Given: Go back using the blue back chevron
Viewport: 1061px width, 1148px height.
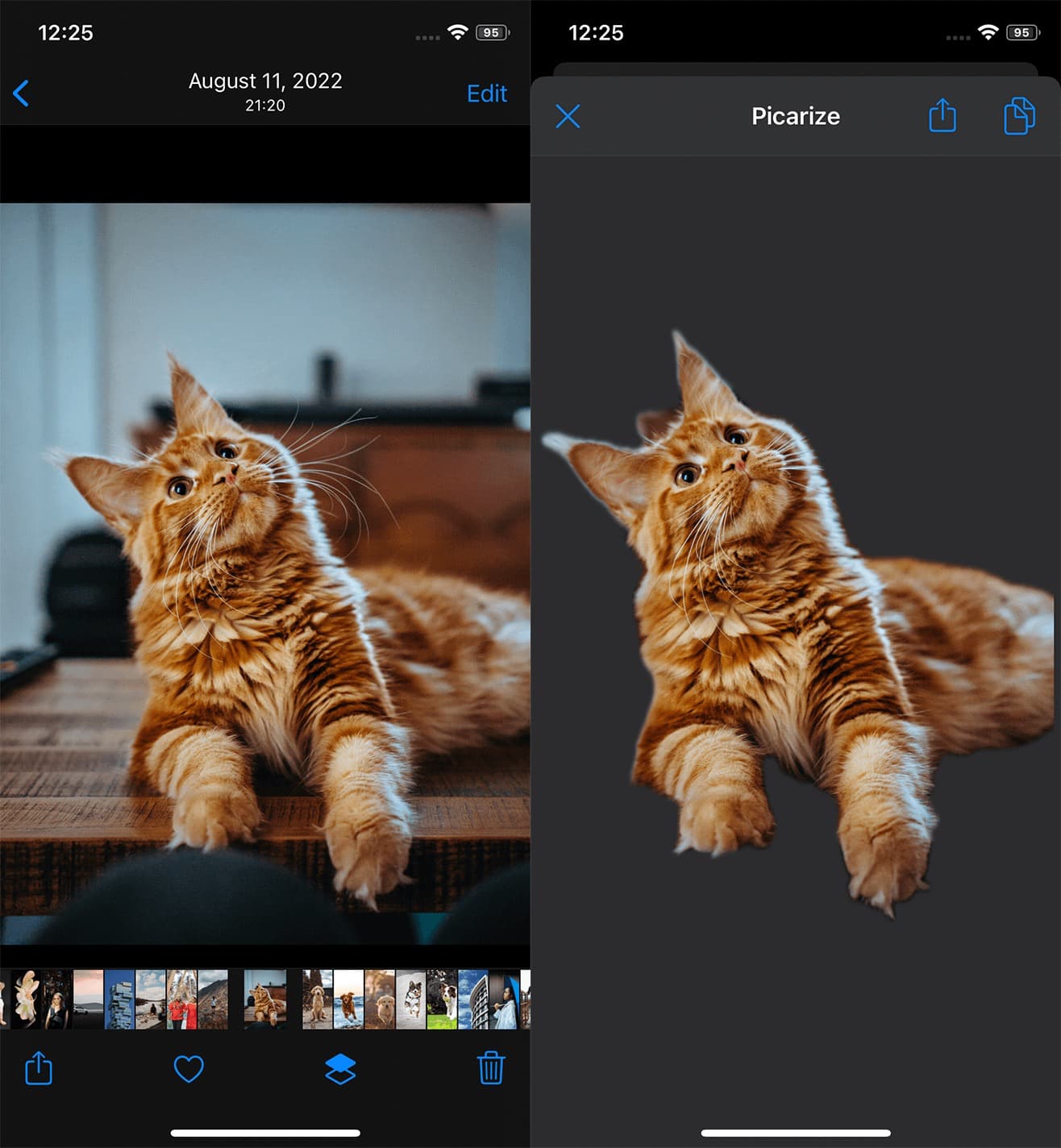Looking at the screenshot, I should pos(21,94).
